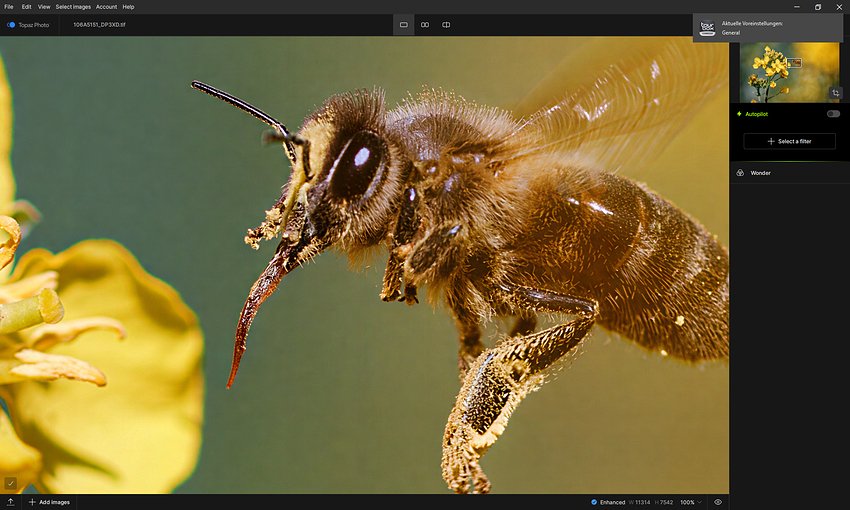Open the View menu

click(44, 7)
